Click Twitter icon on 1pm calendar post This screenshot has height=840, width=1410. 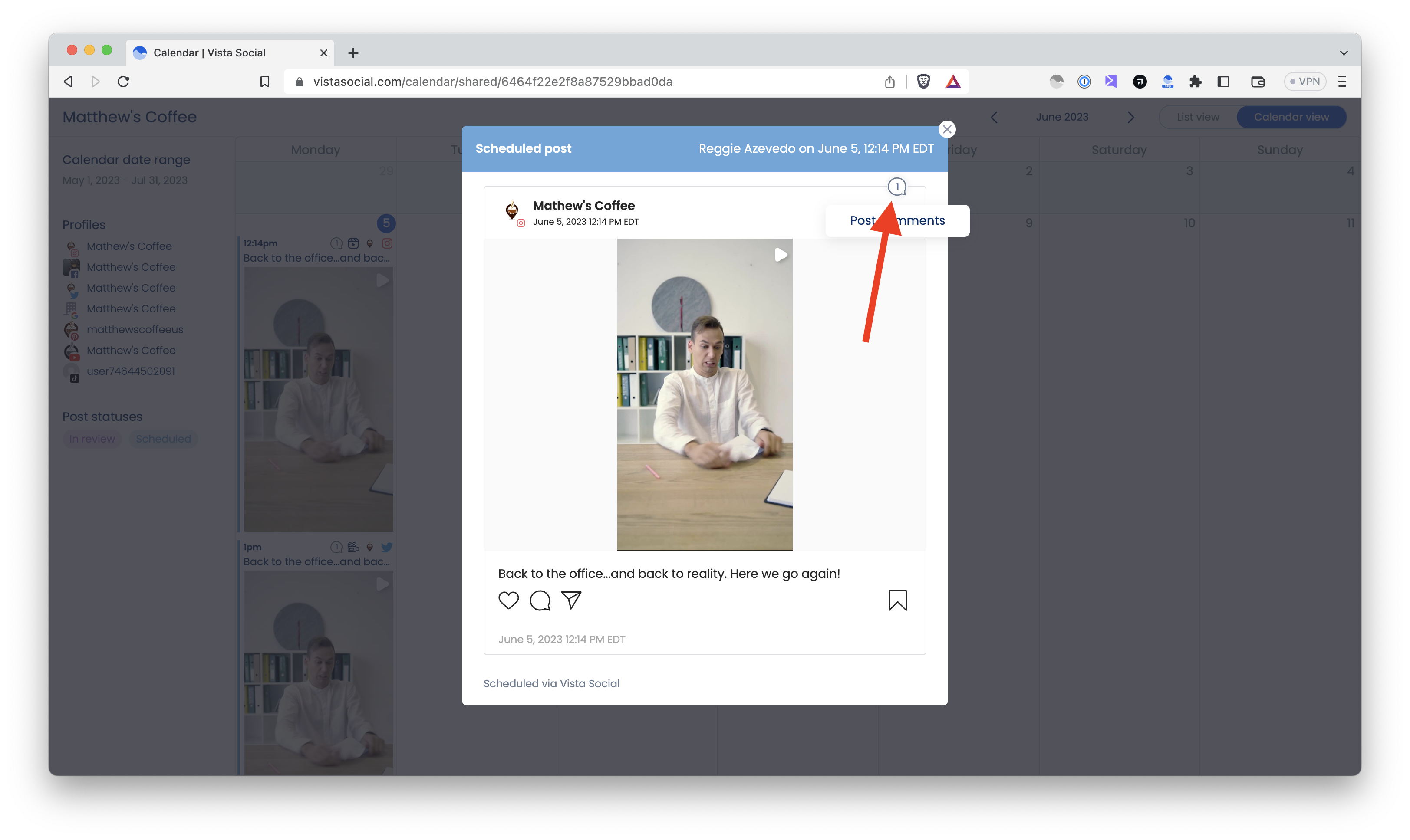point(387,548)
